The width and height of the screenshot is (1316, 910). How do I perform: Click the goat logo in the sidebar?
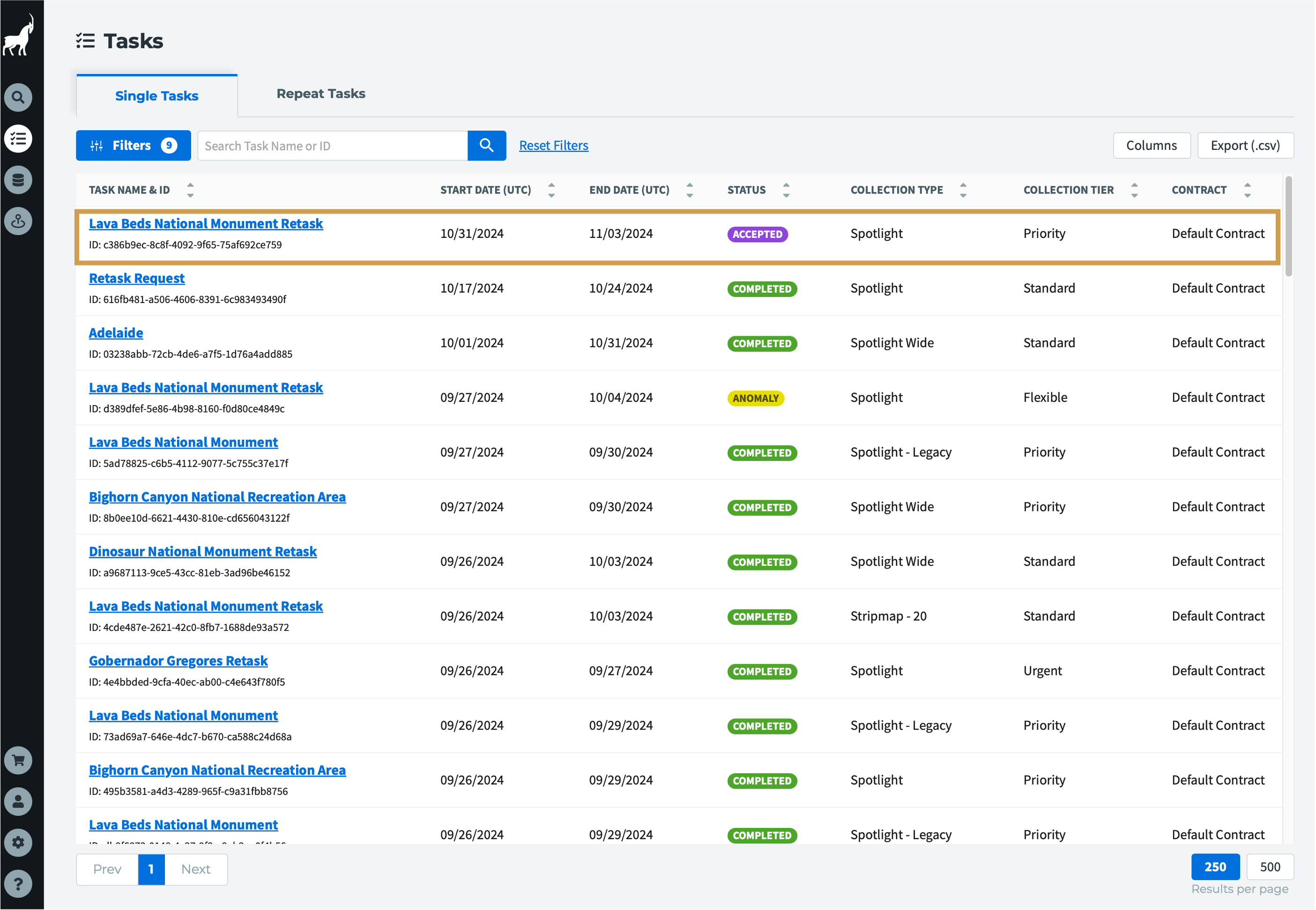(x=18, y=35)
